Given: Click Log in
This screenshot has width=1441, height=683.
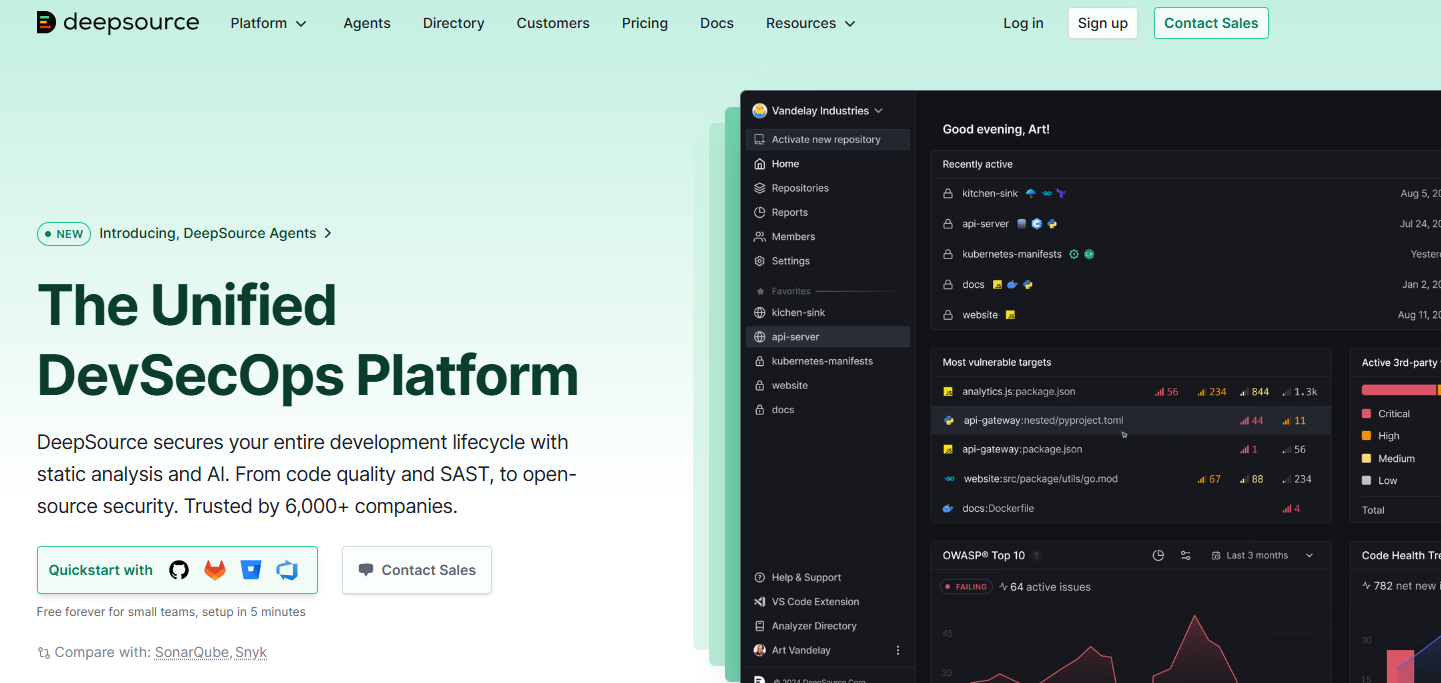Looking at the screenshot, I should [1023, 23].
